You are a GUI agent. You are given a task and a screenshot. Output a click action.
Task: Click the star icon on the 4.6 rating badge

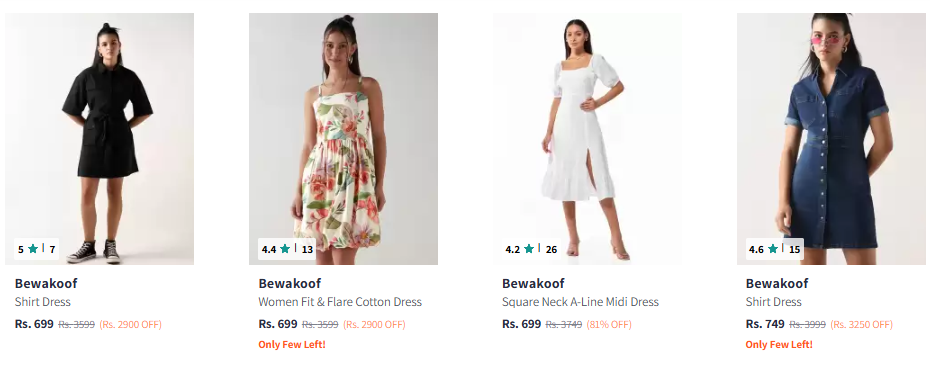(x=773, y=249)
